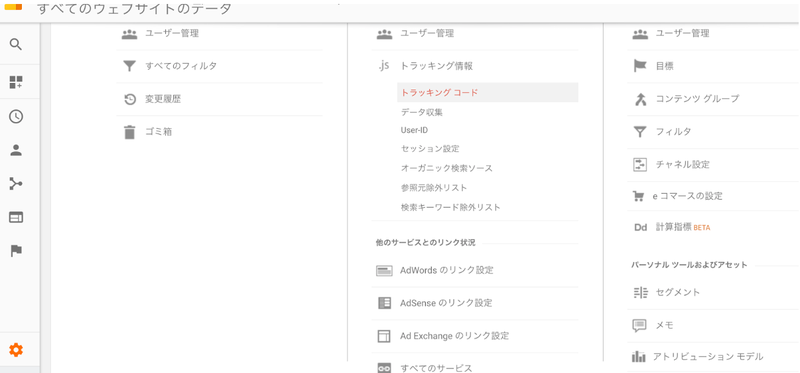The image size is (800, 373).
Task: Click the チャネル設定 icon
Action: point(640,165)
